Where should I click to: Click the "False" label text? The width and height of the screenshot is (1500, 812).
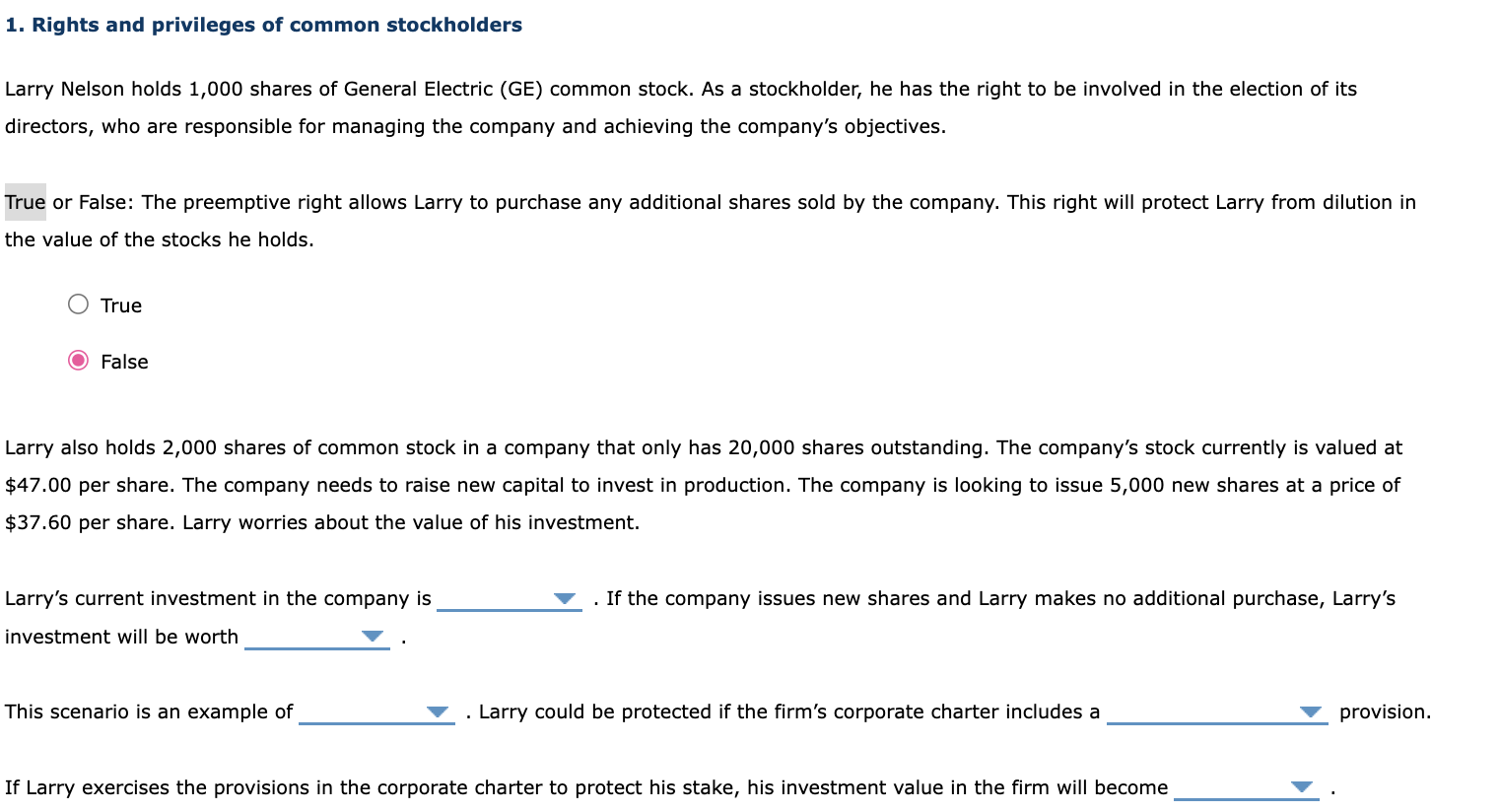click(123, 361)
